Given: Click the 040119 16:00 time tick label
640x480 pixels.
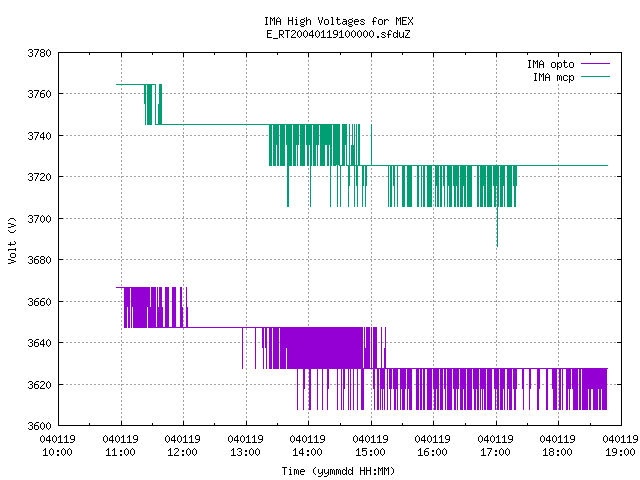Looking at the screenshot, I should coord(432,446).
